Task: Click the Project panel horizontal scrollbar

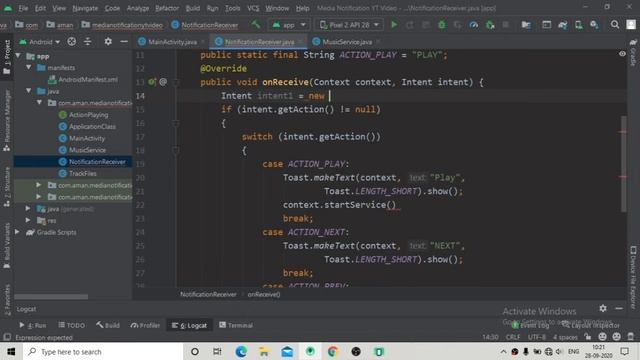Action: pos(51,297)
